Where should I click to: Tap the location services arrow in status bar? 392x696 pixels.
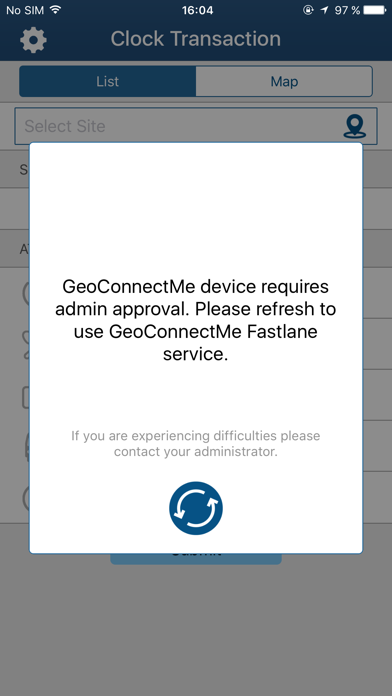325,10
